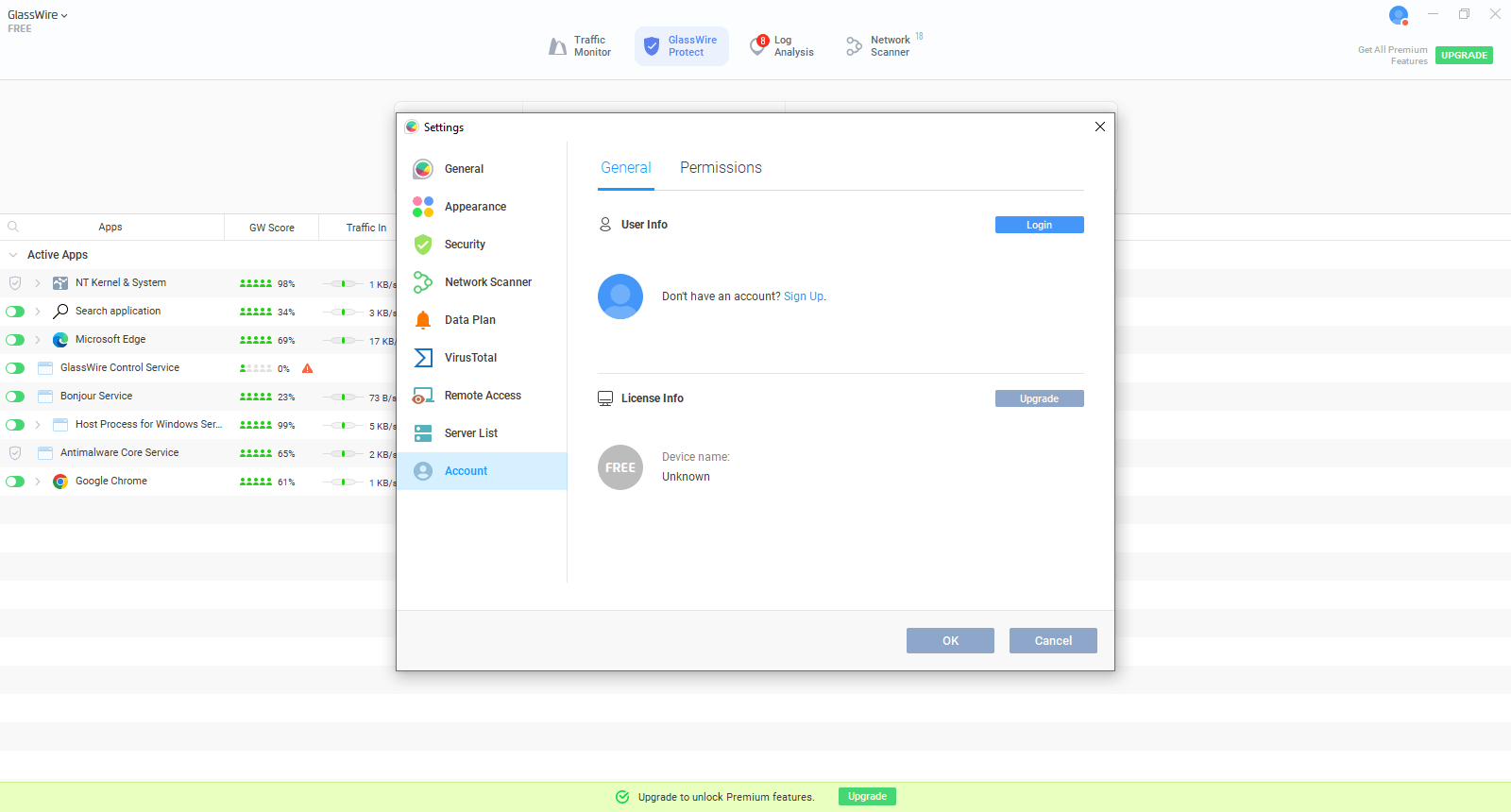This screenshot has width=1511, height=812.
Task: Click the traffic bar for Microsoft Edge
Action: pos(344,341)
